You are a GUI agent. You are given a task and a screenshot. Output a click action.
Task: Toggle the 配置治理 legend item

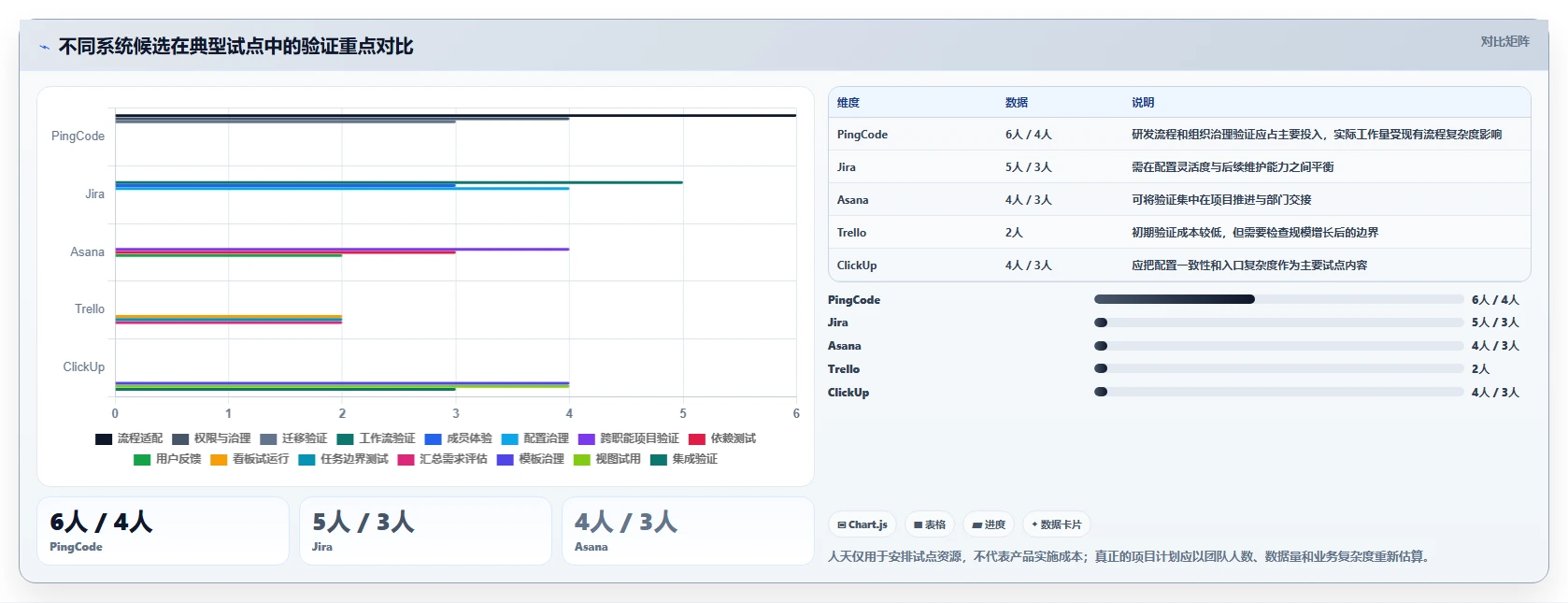(535, 438)
